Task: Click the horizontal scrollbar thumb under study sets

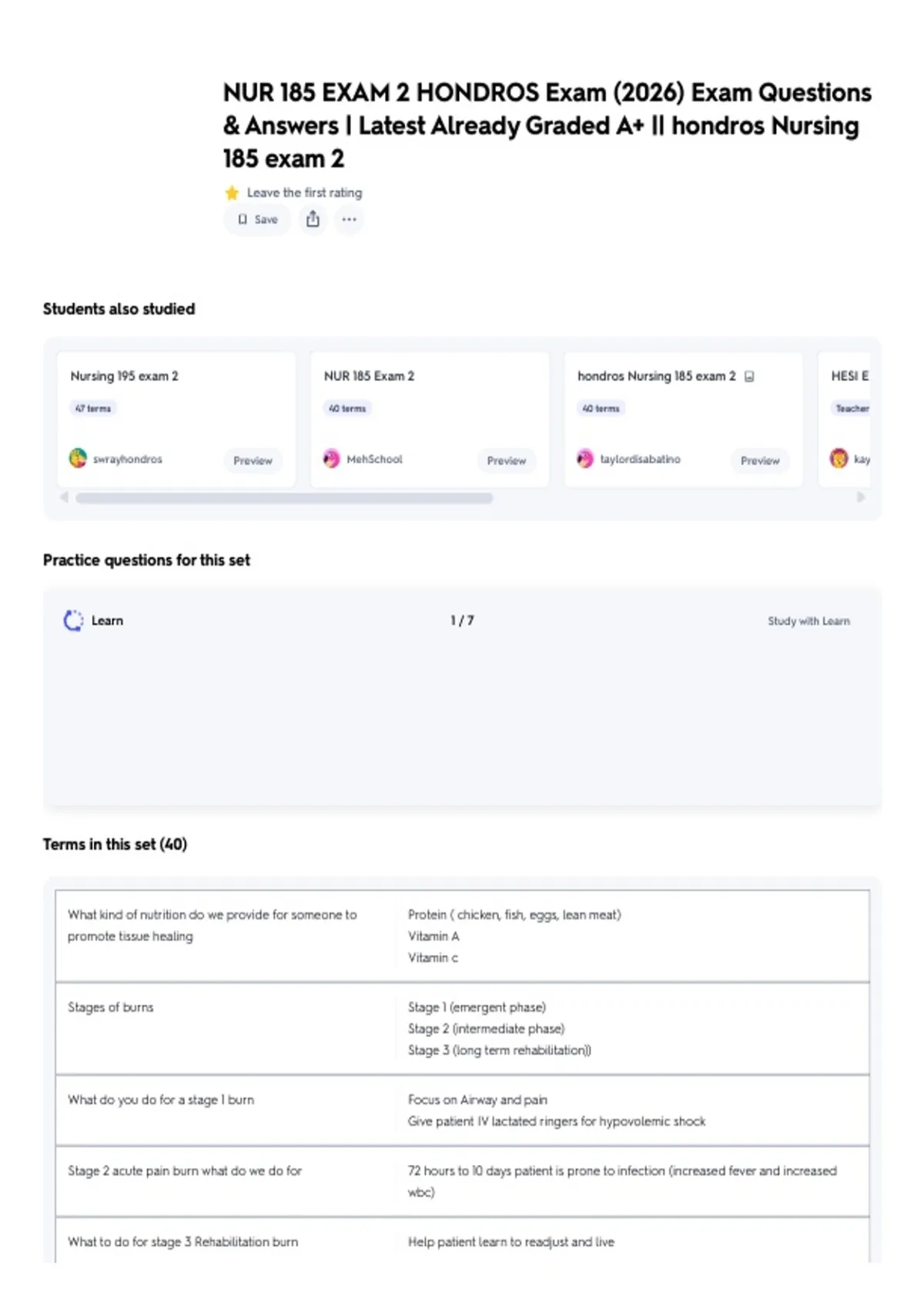Action: 284,498
